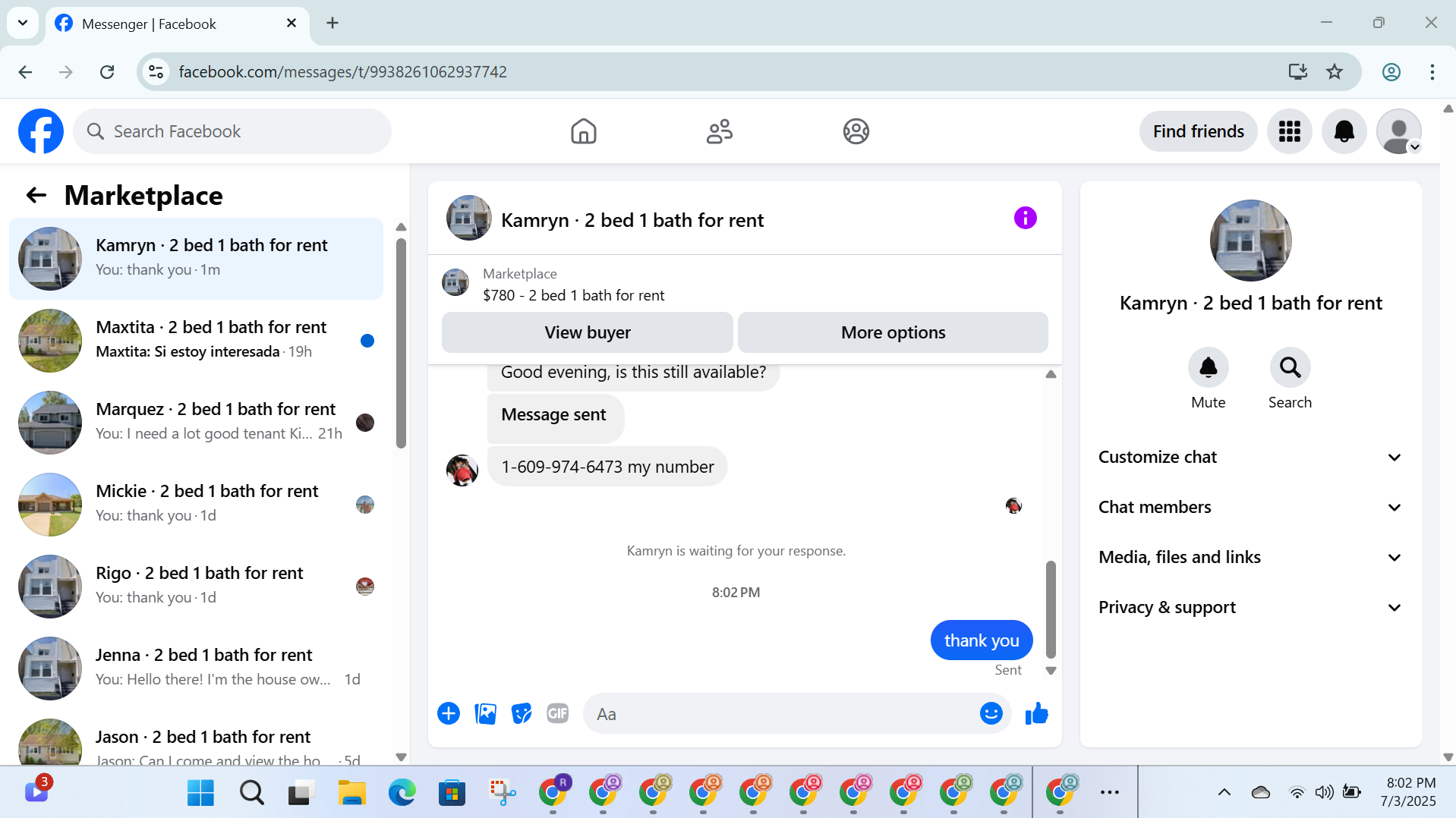Click the thank you message bubble
Image resolution: width=1456 pixels, height=818 pixels.
[x=982, y=640]
